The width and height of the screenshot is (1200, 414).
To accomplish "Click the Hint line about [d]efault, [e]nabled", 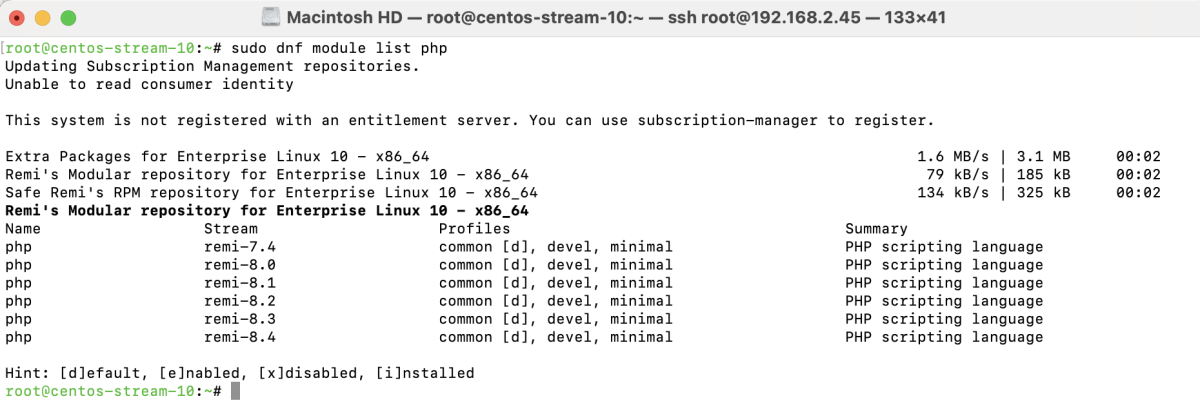I will (x=239, y=373).
